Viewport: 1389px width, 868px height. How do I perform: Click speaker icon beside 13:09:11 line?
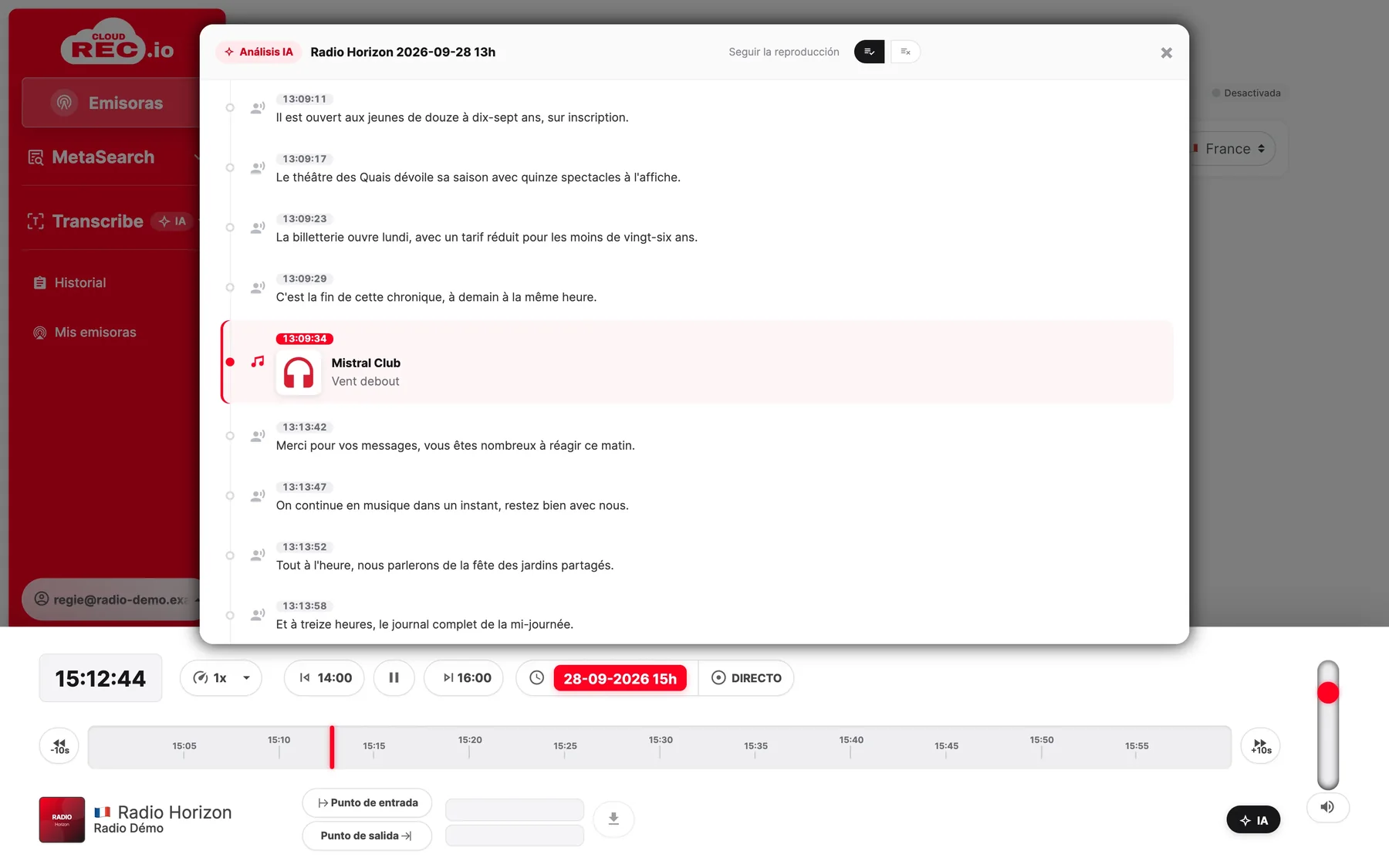[258, 108]
